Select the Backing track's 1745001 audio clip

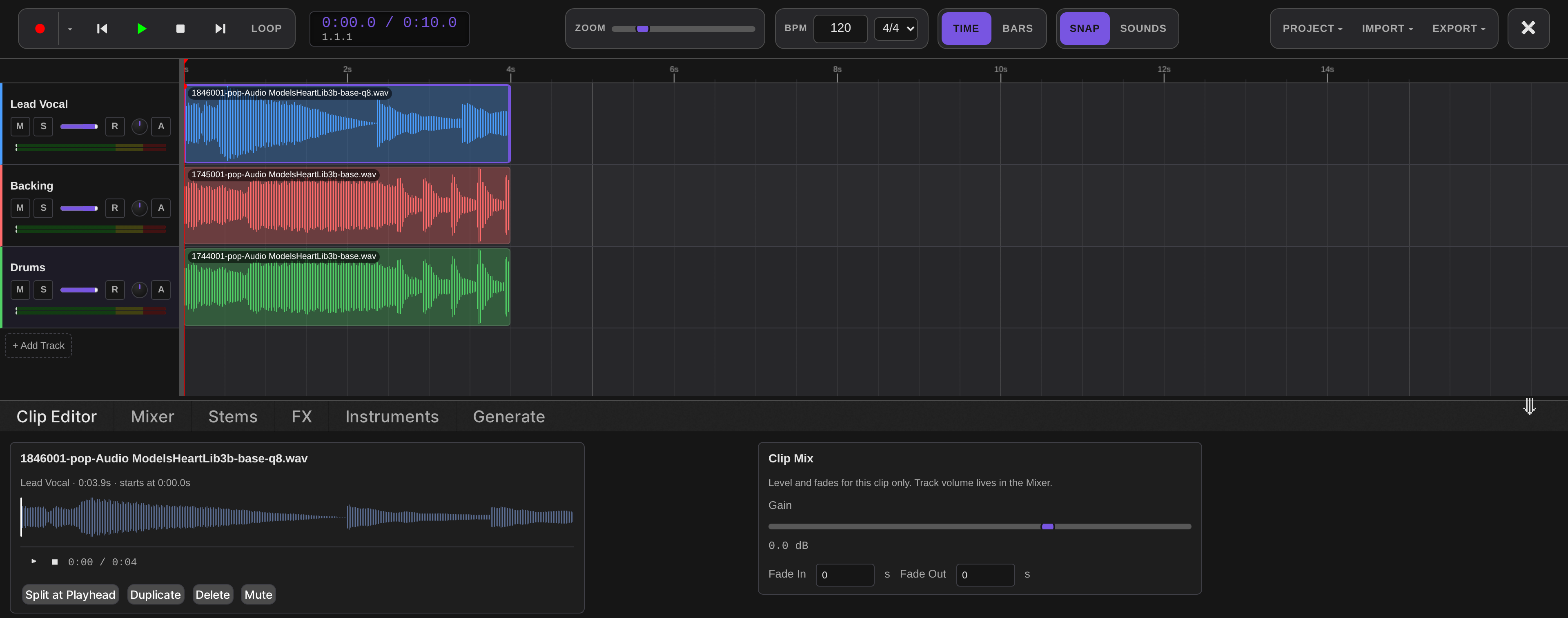[x=347, y=205]
